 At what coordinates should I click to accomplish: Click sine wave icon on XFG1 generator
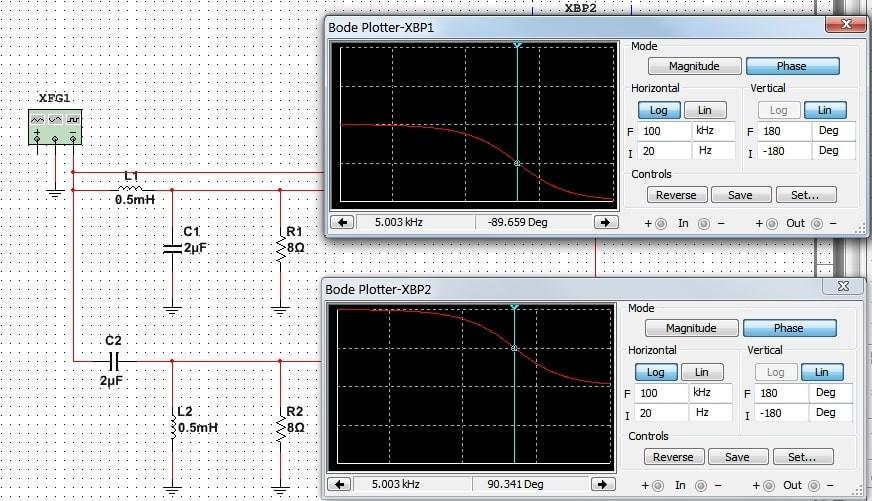(37, 120)
